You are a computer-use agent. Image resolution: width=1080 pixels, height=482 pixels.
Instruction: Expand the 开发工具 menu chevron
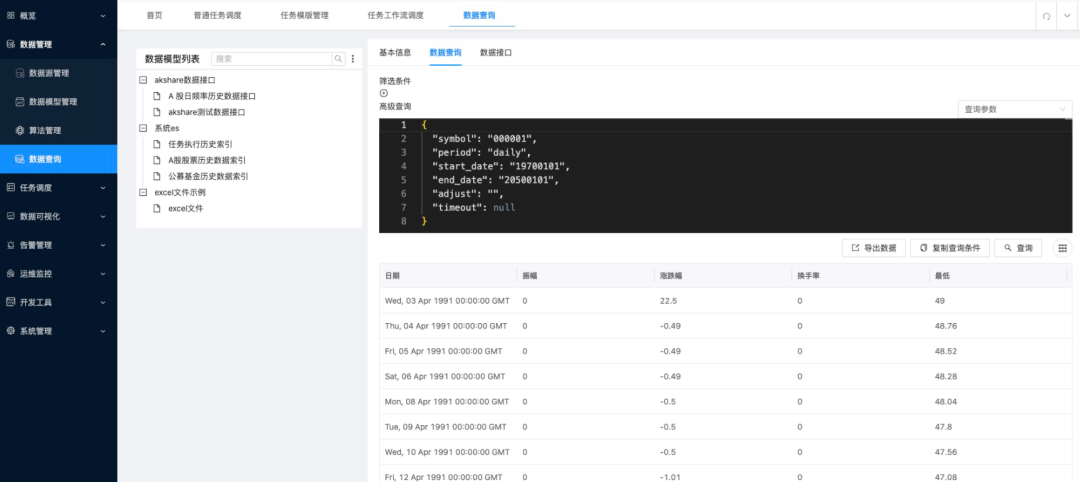[x=103, y=302]
